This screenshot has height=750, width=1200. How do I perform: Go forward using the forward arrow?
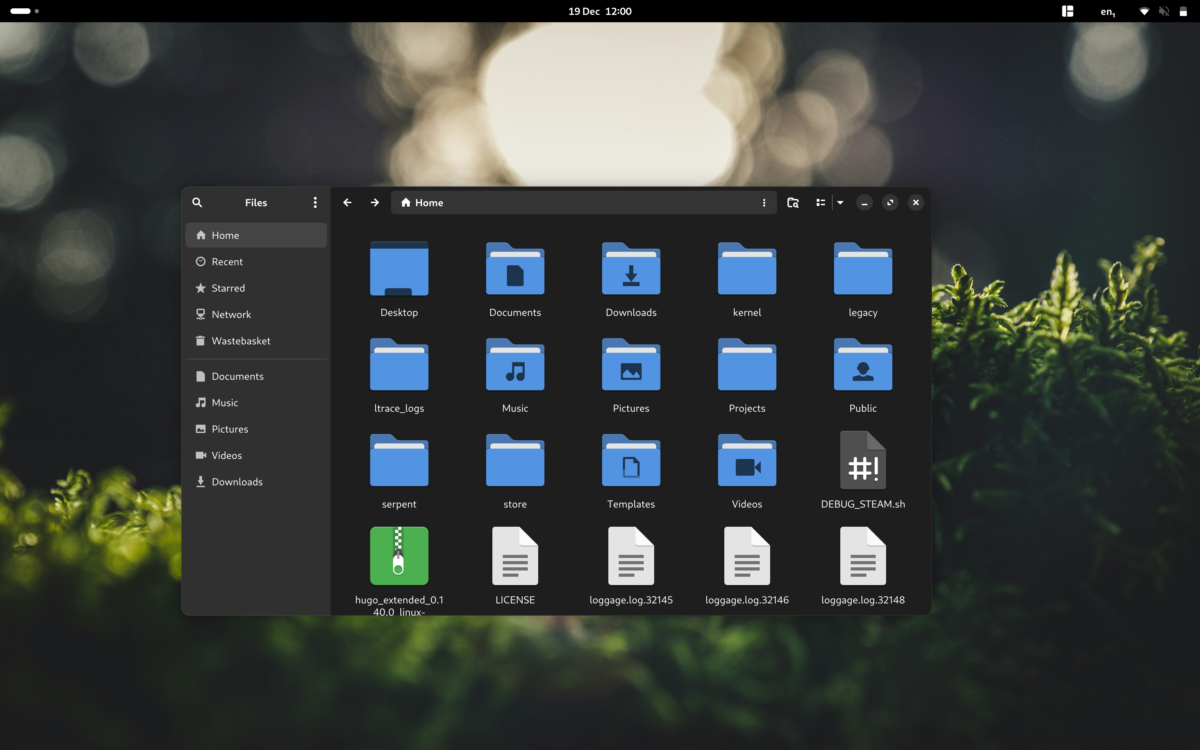(x=374, y=202)
